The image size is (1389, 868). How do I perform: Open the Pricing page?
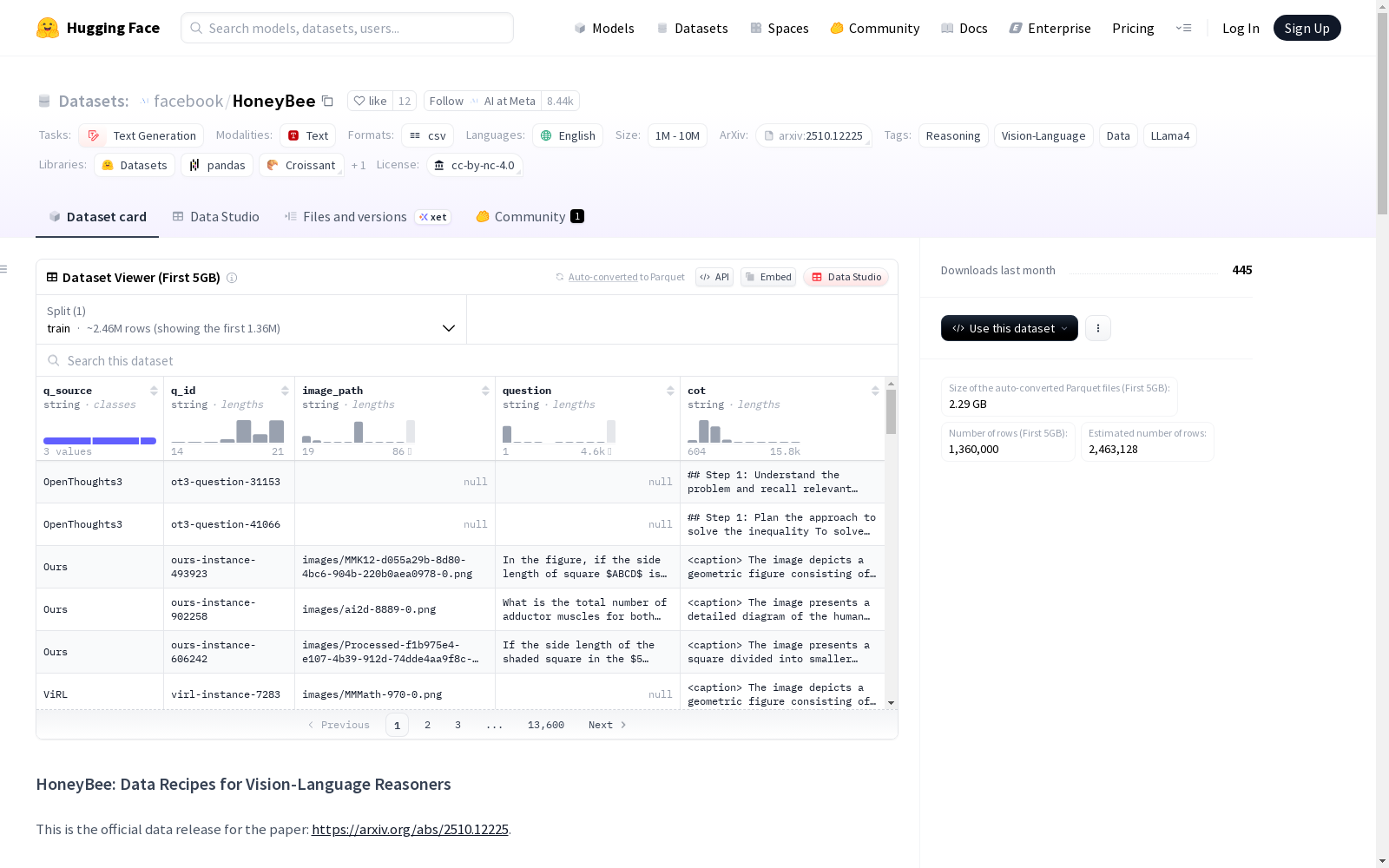(1133, 28)
